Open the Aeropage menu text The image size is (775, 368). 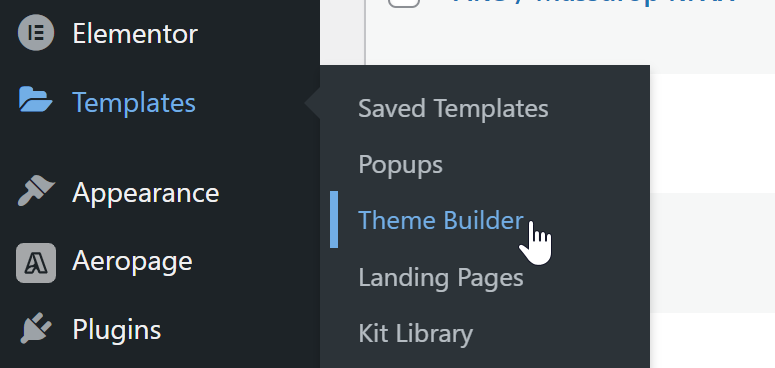pos(132,261)
